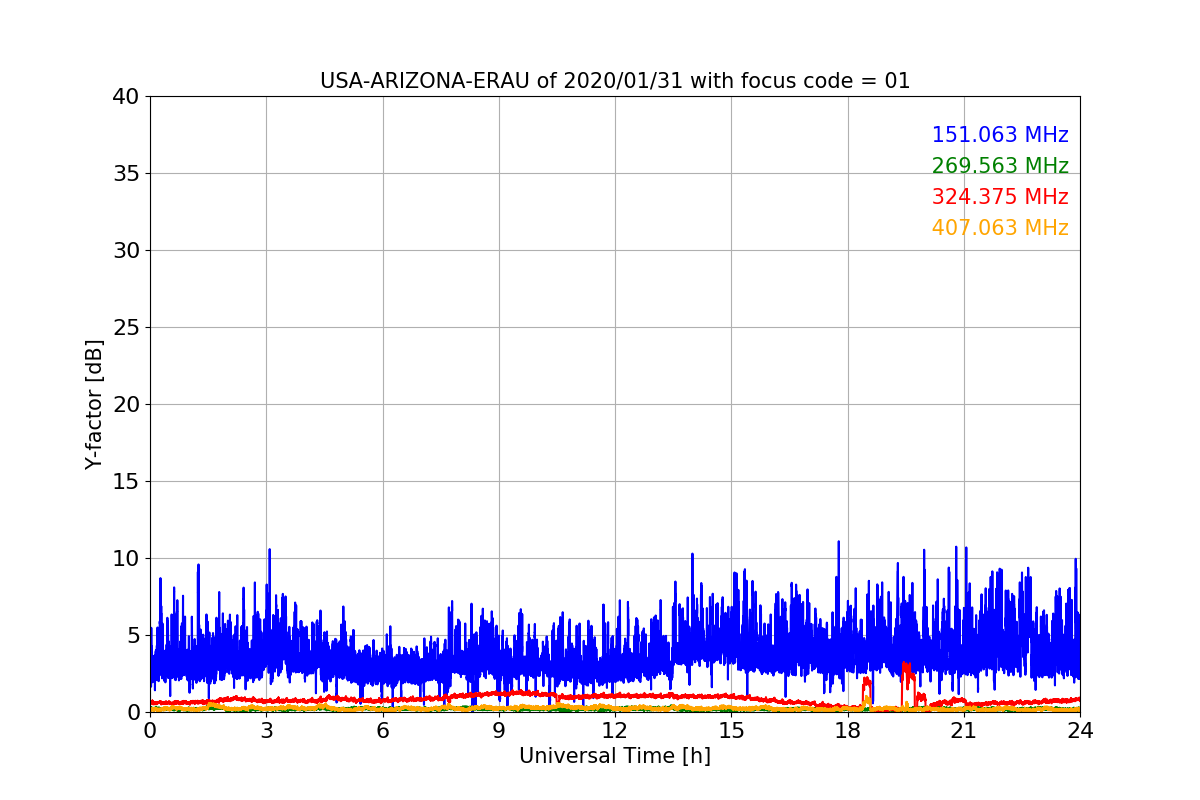Click x-axis tick label 9
This screenshot has height=800, width=1200.
click(x=499, y=731)
